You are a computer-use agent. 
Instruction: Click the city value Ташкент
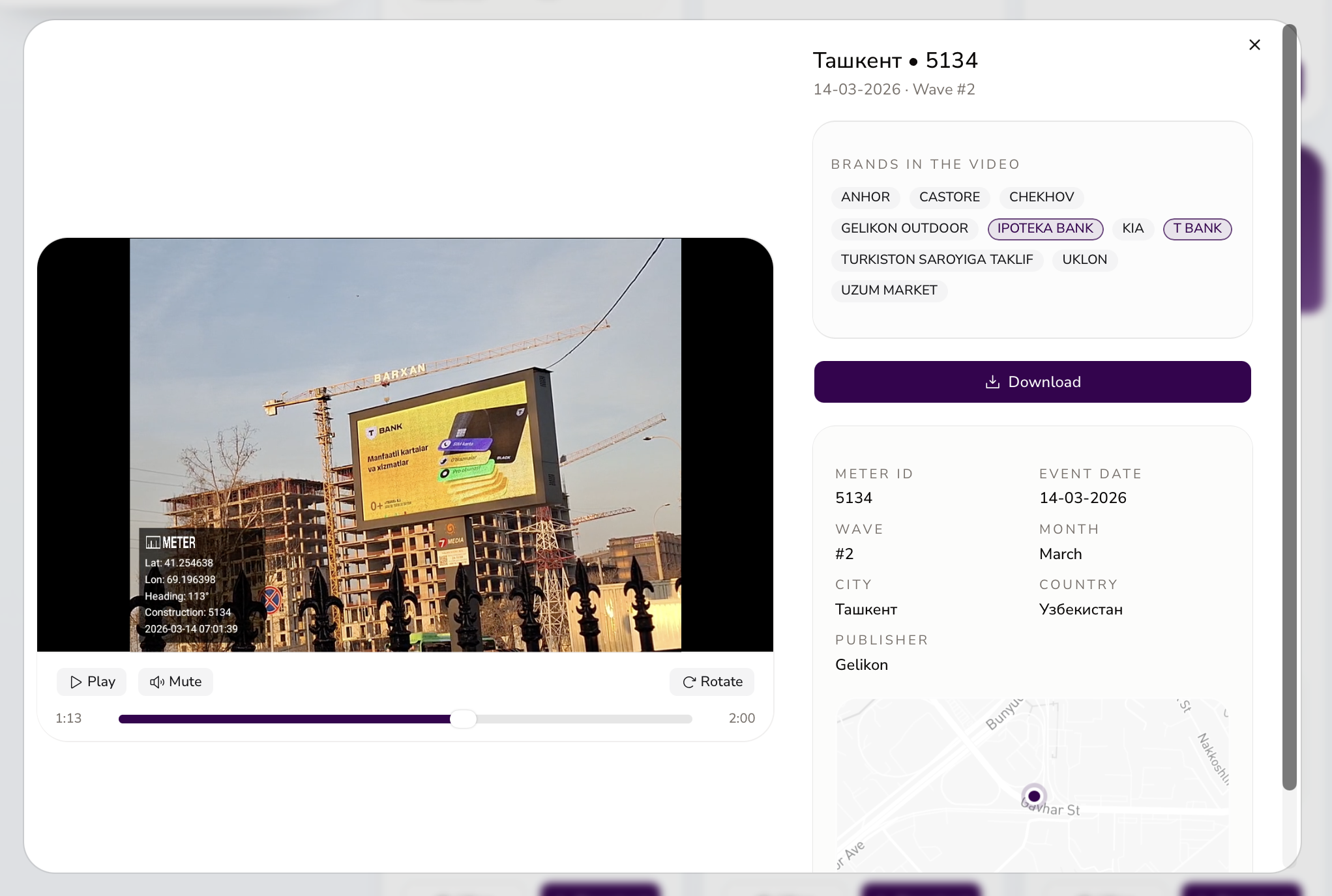866,610
